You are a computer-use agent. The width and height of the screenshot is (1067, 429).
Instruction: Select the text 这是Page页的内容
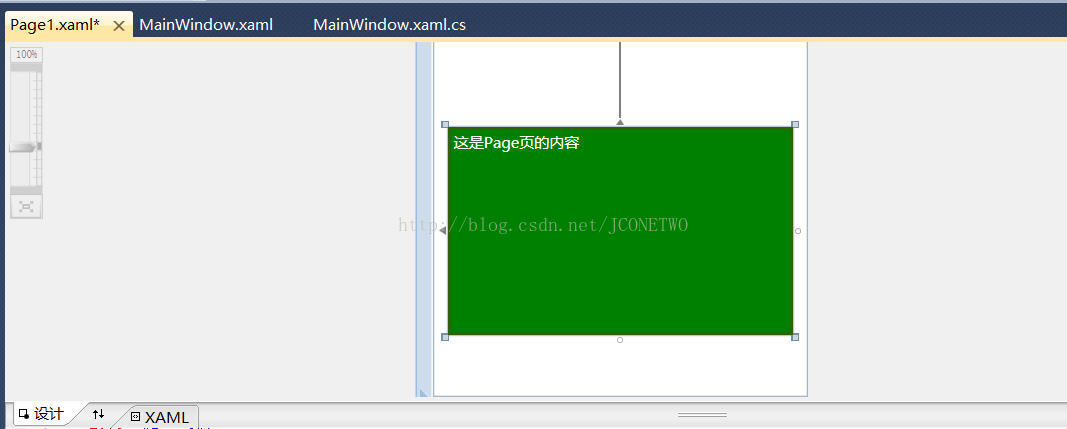coord(516,143)
